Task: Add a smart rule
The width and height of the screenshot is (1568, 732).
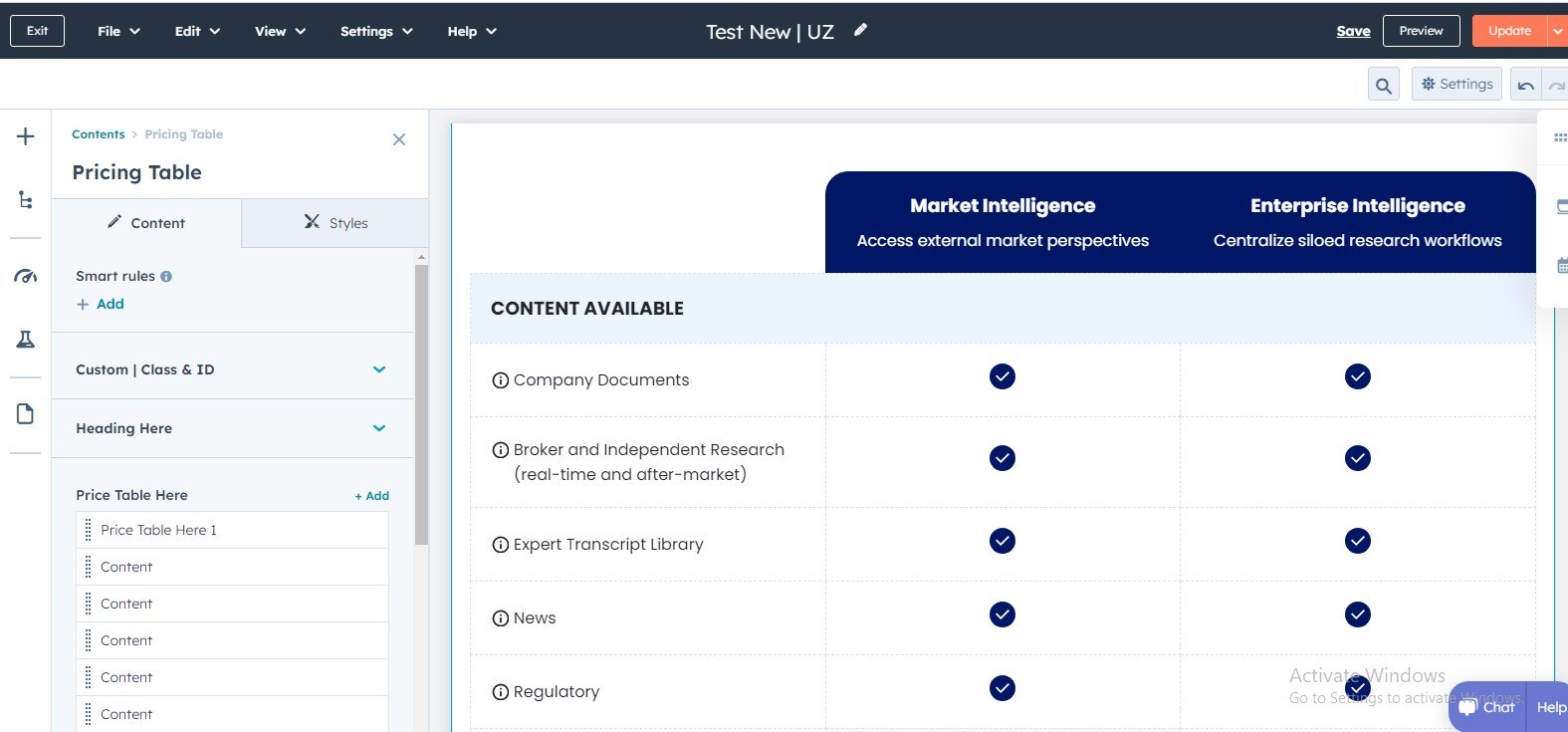Action: pyautogui.click(x=101, y=304)
